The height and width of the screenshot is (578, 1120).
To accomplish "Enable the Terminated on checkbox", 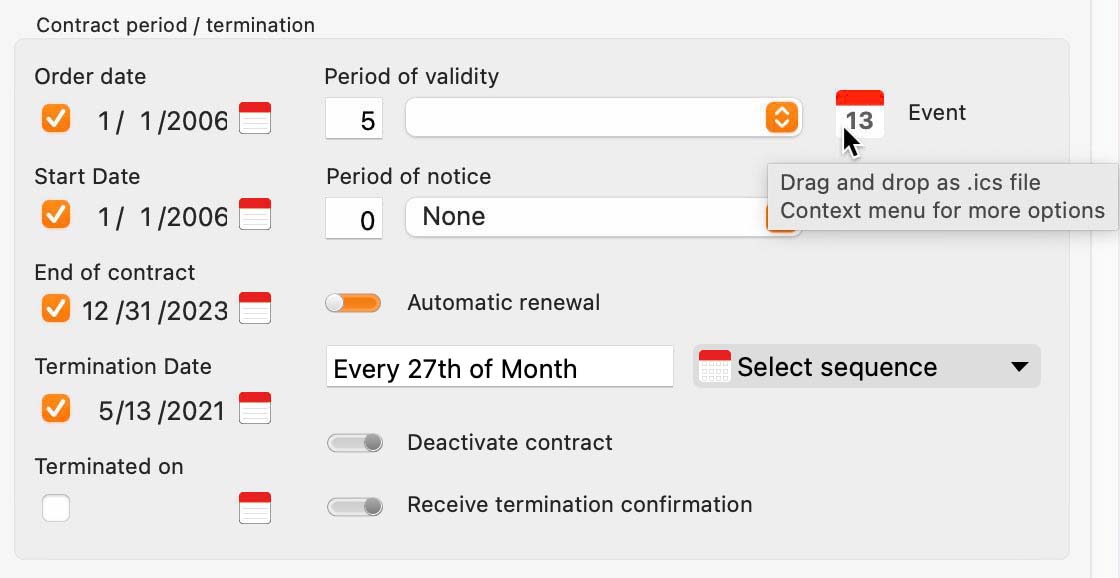I will 56,508.
